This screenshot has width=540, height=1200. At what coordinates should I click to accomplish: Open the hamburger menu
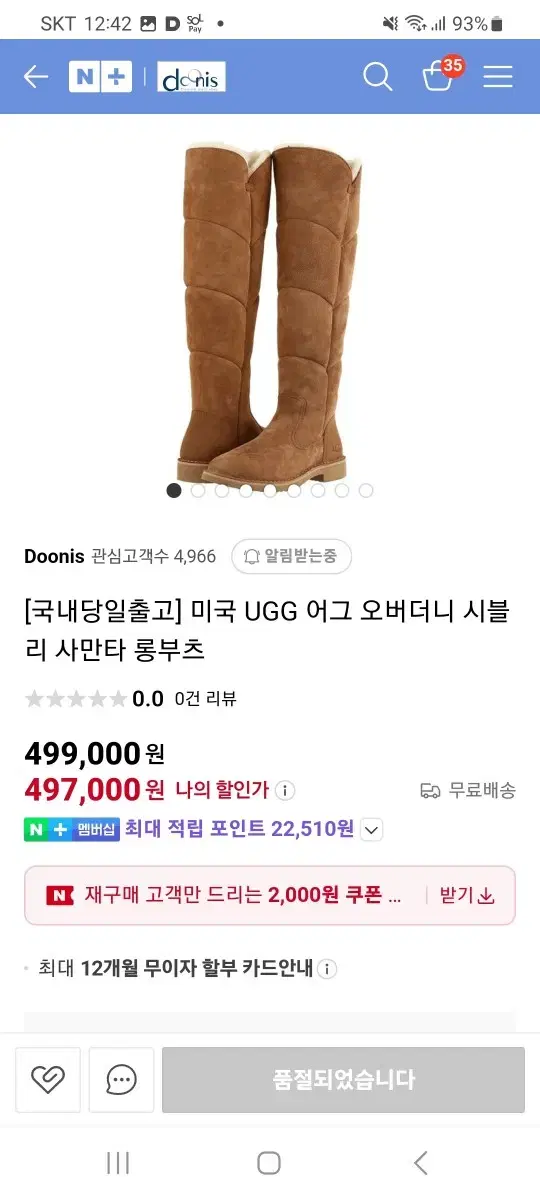[x=498, y=76]
